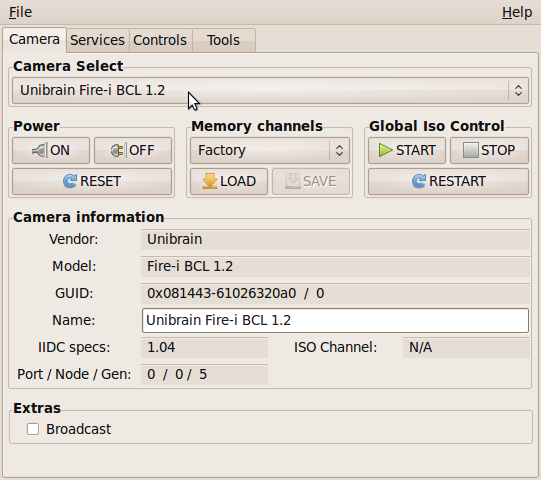Switch to the Services tab
The image size is (541, 480).
98,40
